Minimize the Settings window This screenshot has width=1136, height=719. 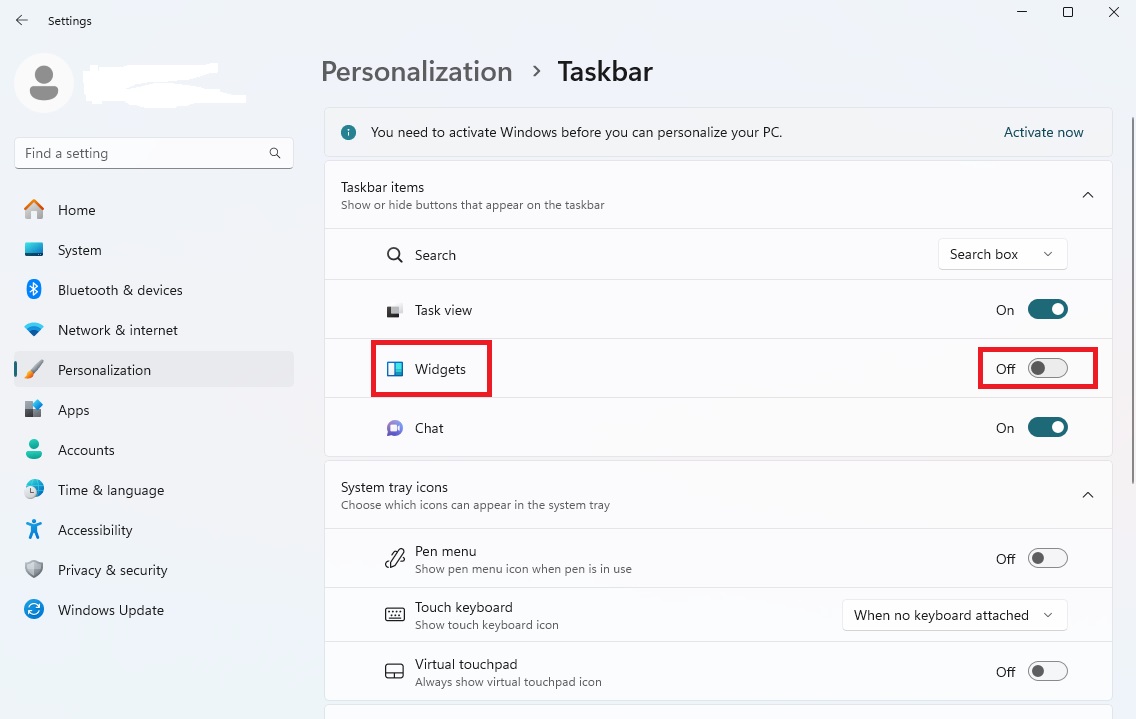coord(1022,12)
